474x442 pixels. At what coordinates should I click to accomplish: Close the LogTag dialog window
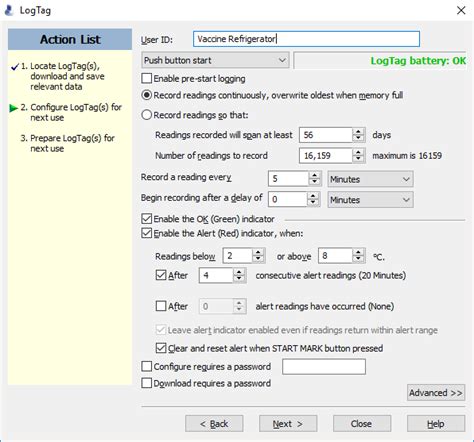461,10
